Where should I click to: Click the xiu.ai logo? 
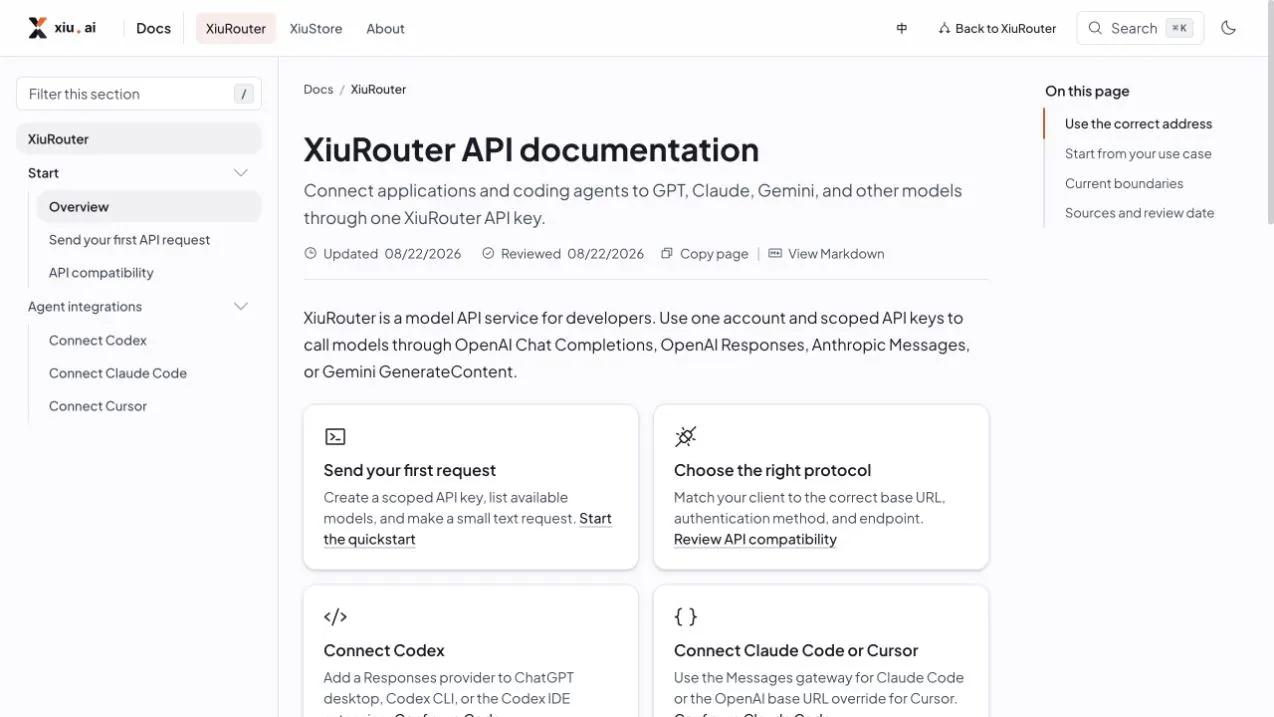(x=62, y=28)
